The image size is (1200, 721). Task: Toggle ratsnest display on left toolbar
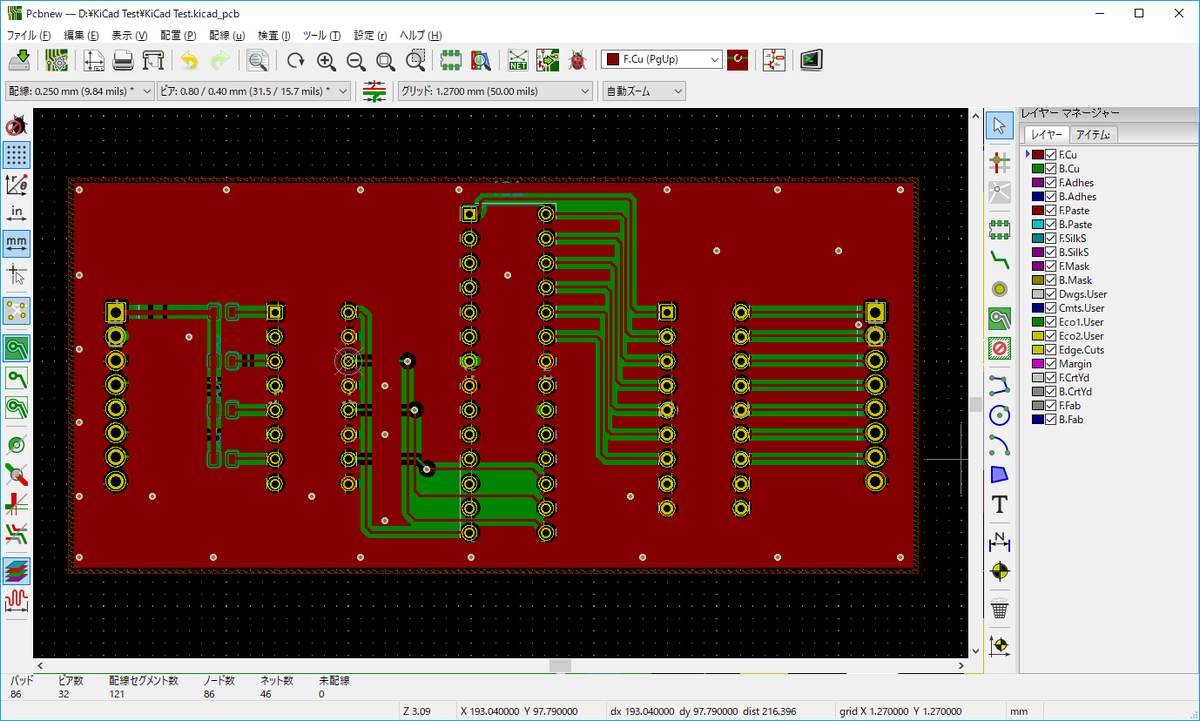(x=17, y=311)
